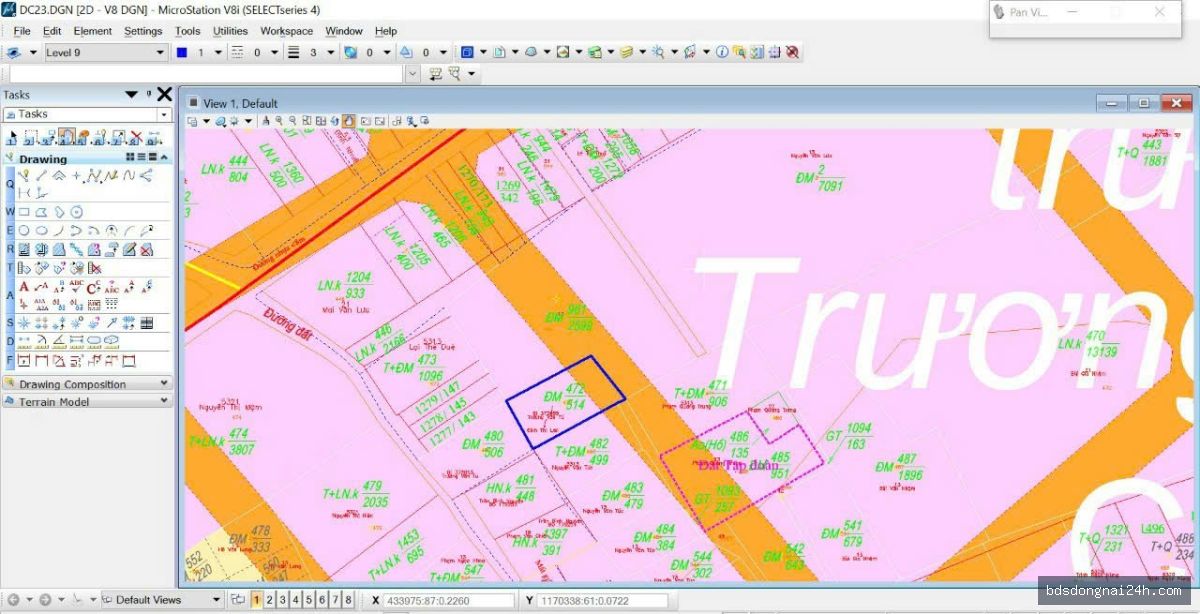Toggle view 1 button on

(x=257, y=600)
